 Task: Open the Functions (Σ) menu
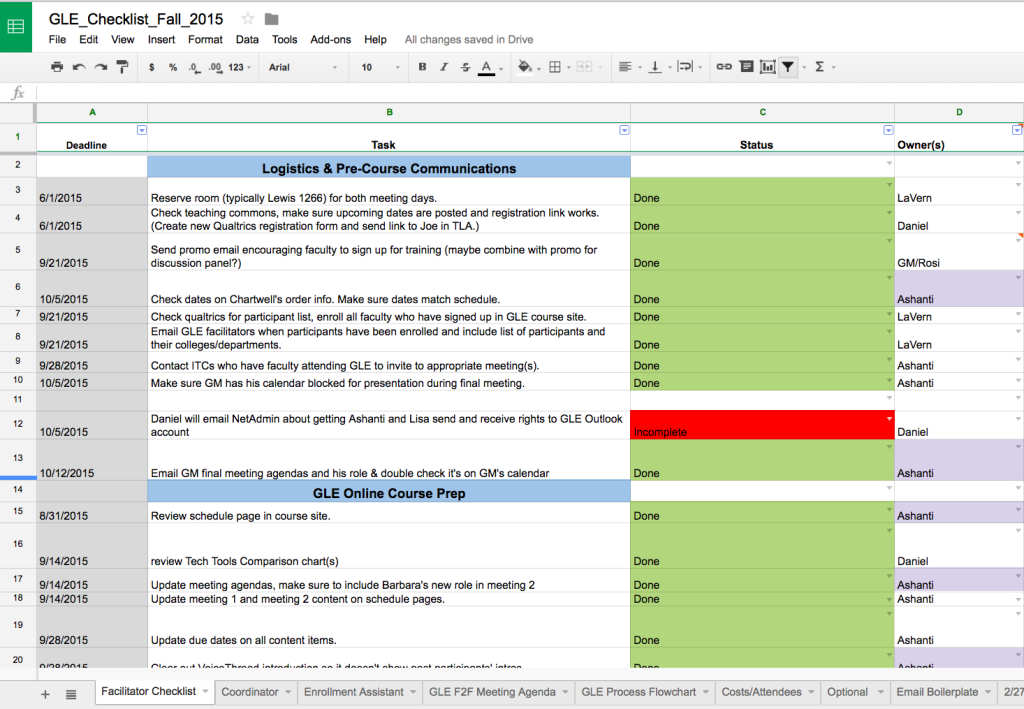820,67
